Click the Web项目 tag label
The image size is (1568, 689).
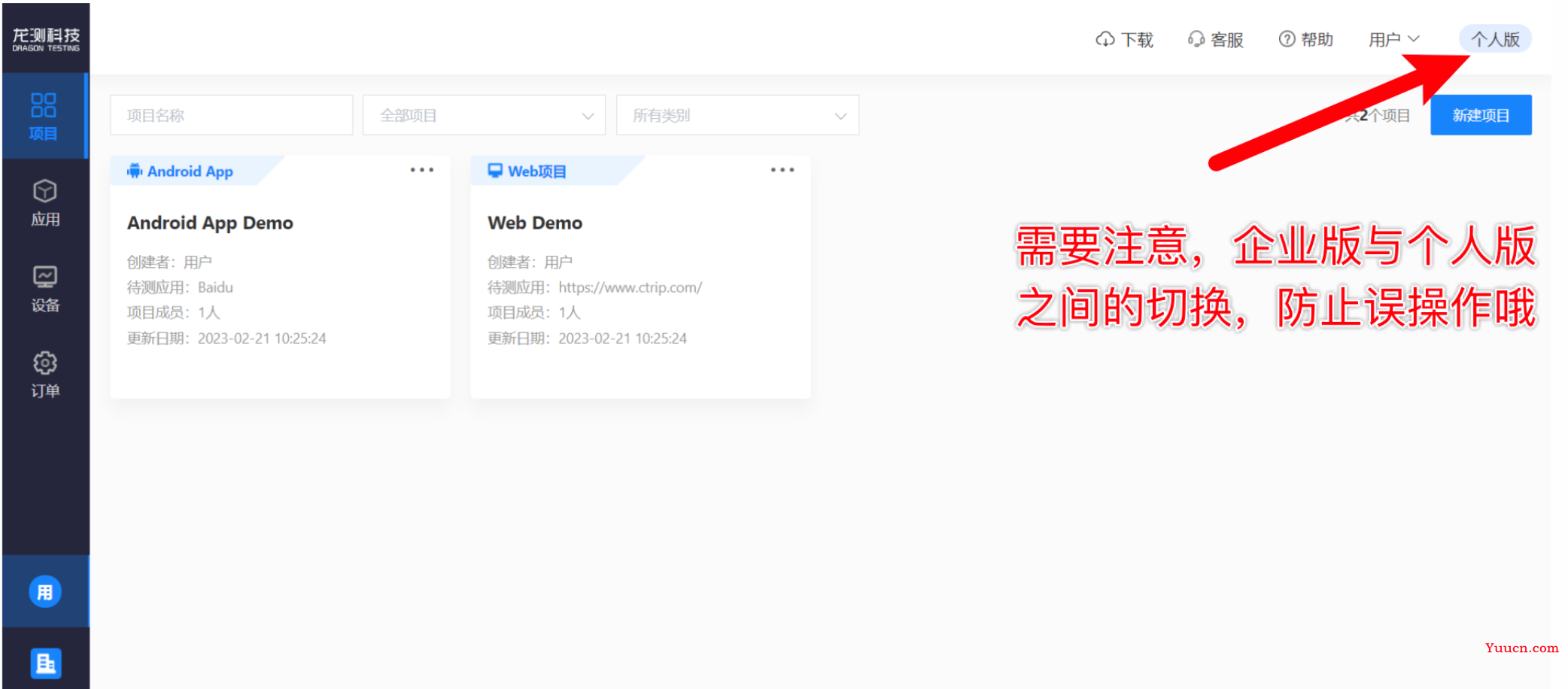pyautogui.click(x=537, y=171)
